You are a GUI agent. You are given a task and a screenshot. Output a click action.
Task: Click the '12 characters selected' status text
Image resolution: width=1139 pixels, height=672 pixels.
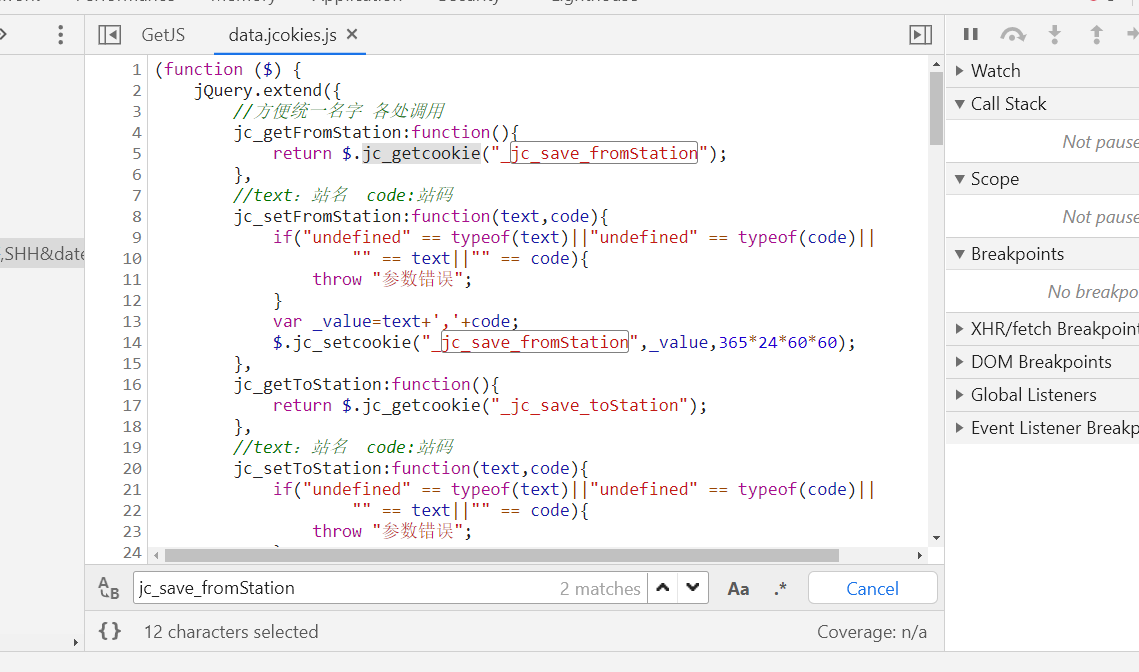231,632
